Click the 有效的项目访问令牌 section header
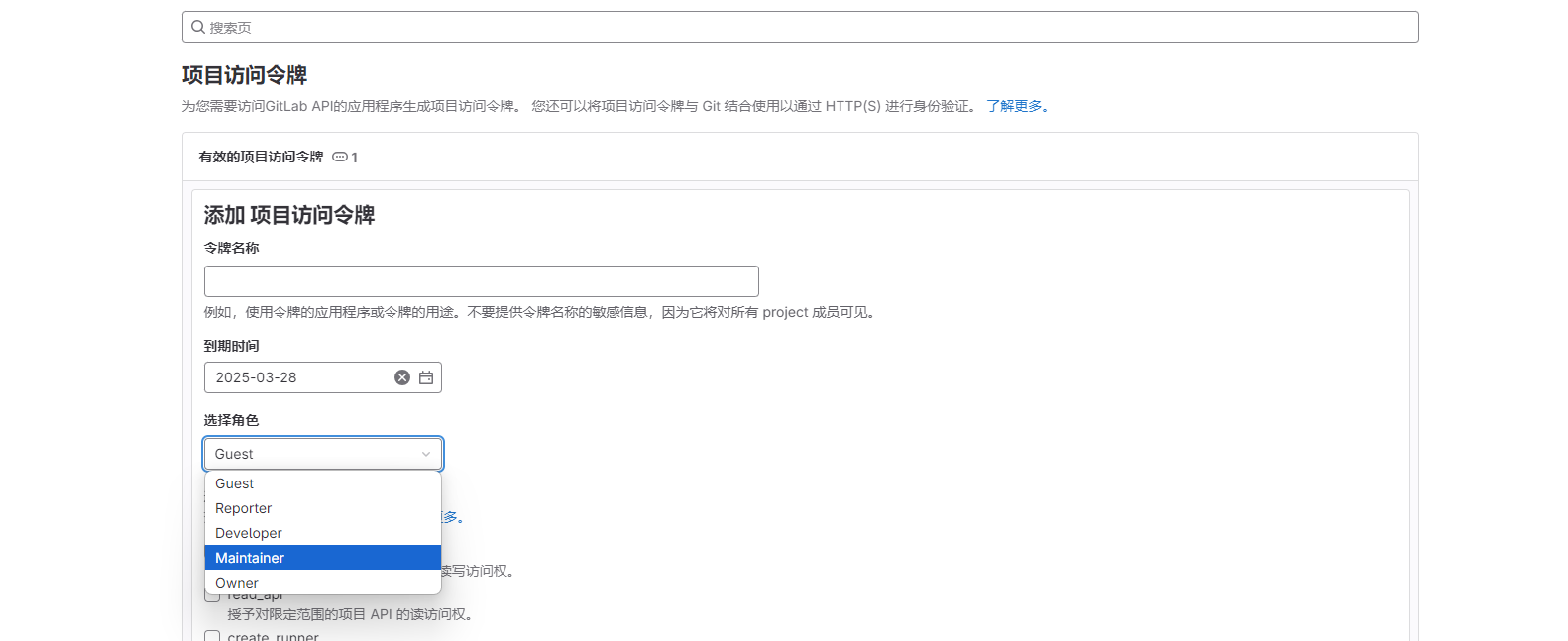Image resolution: width=1568 pixels, height=641 pixels. coord(261,157)
